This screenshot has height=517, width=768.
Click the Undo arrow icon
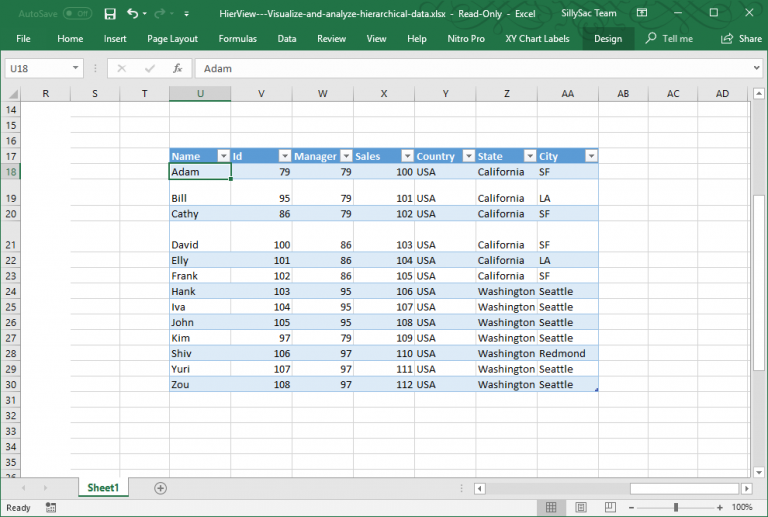pos(133,13)
